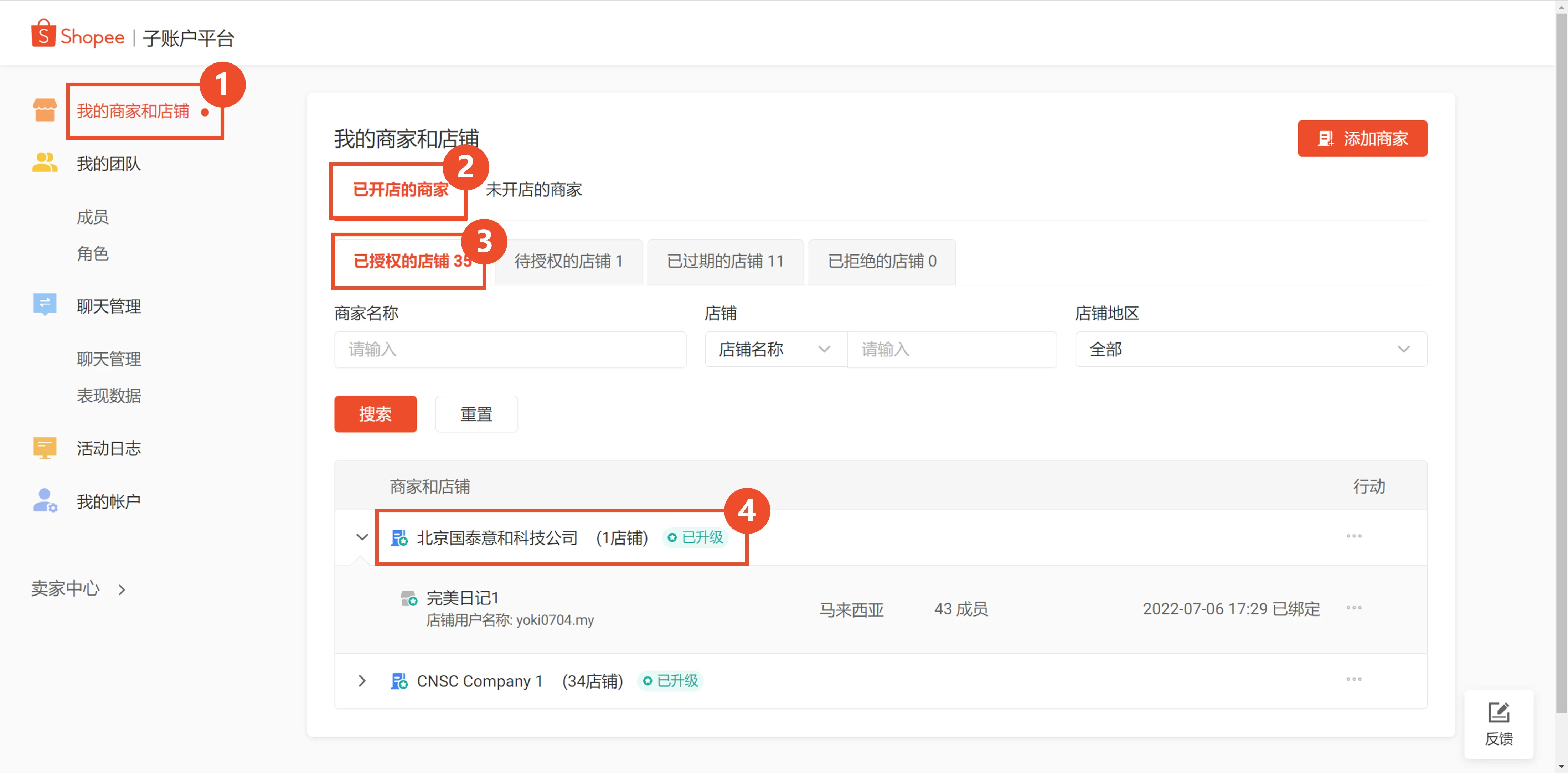The width and height of the screenshot is (1568, 773).
Task: Open the ellipsis actions on 完美日记1 row
Action: [x=1354, y=607]
